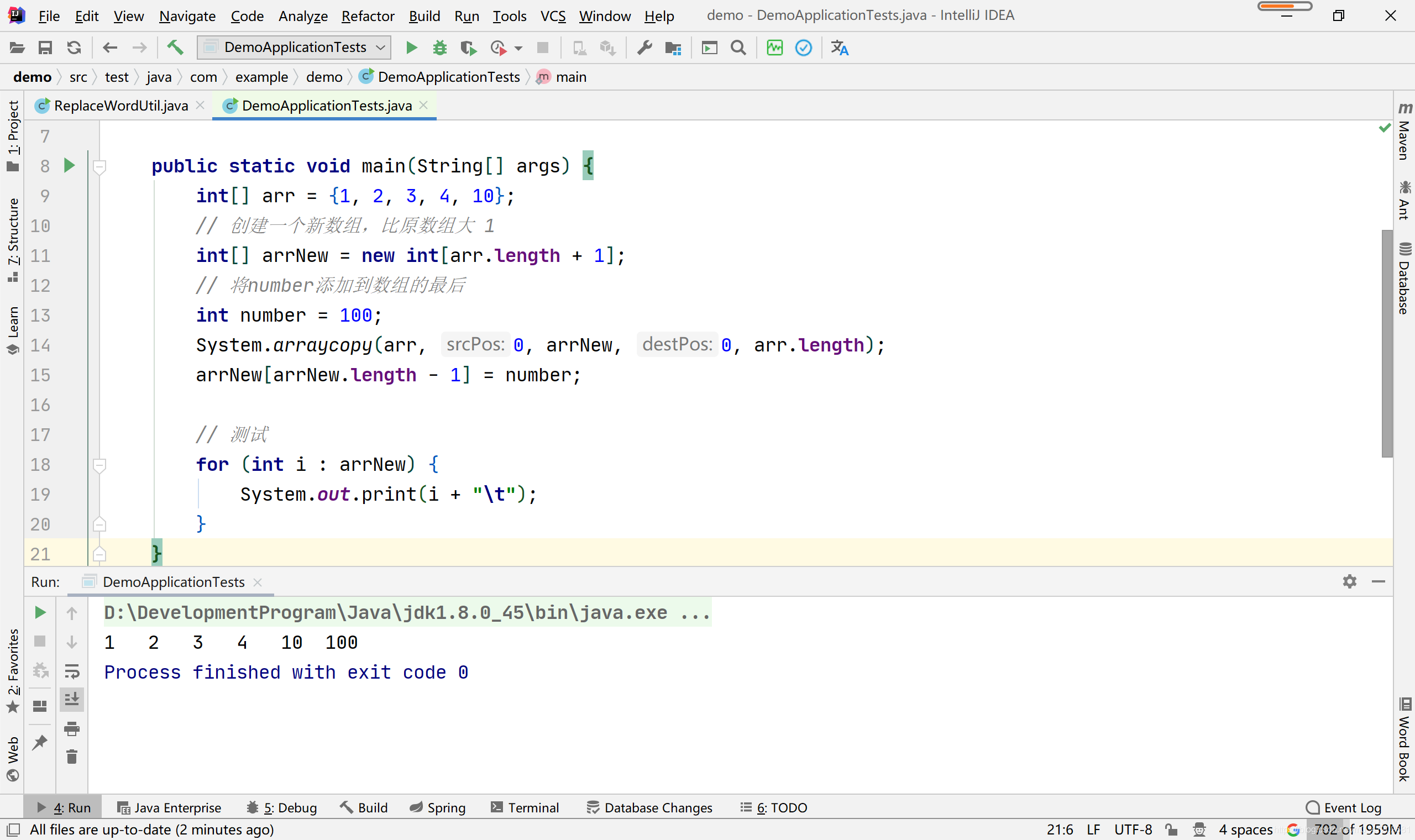The image size is (1415, 840).
Task: Toggle scroll to end in console
Action: (x=72, y=699)
